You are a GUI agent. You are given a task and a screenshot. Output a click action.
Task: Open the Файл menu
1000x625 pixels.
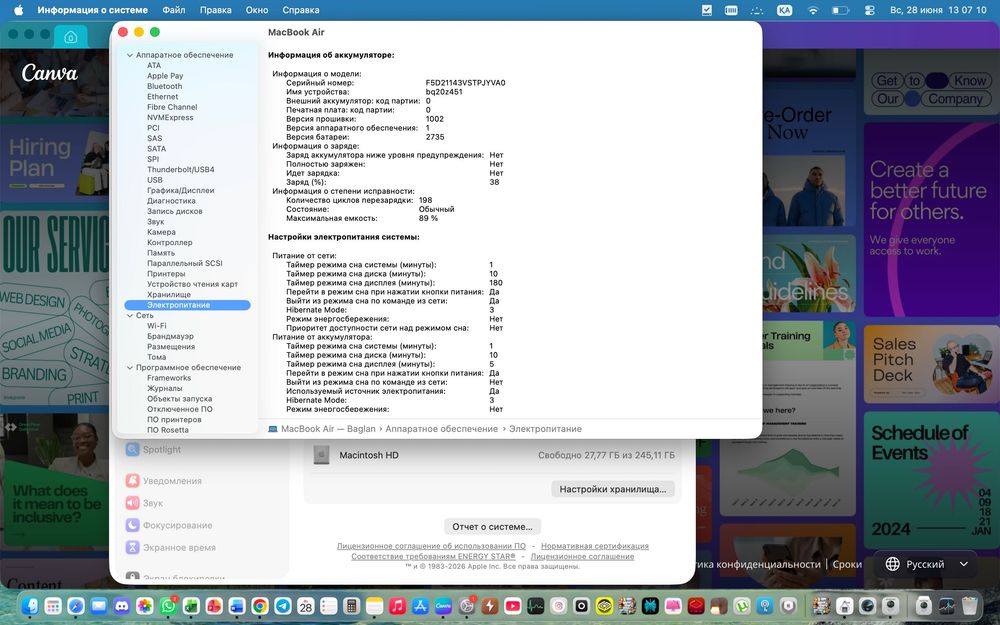(173, 10)
